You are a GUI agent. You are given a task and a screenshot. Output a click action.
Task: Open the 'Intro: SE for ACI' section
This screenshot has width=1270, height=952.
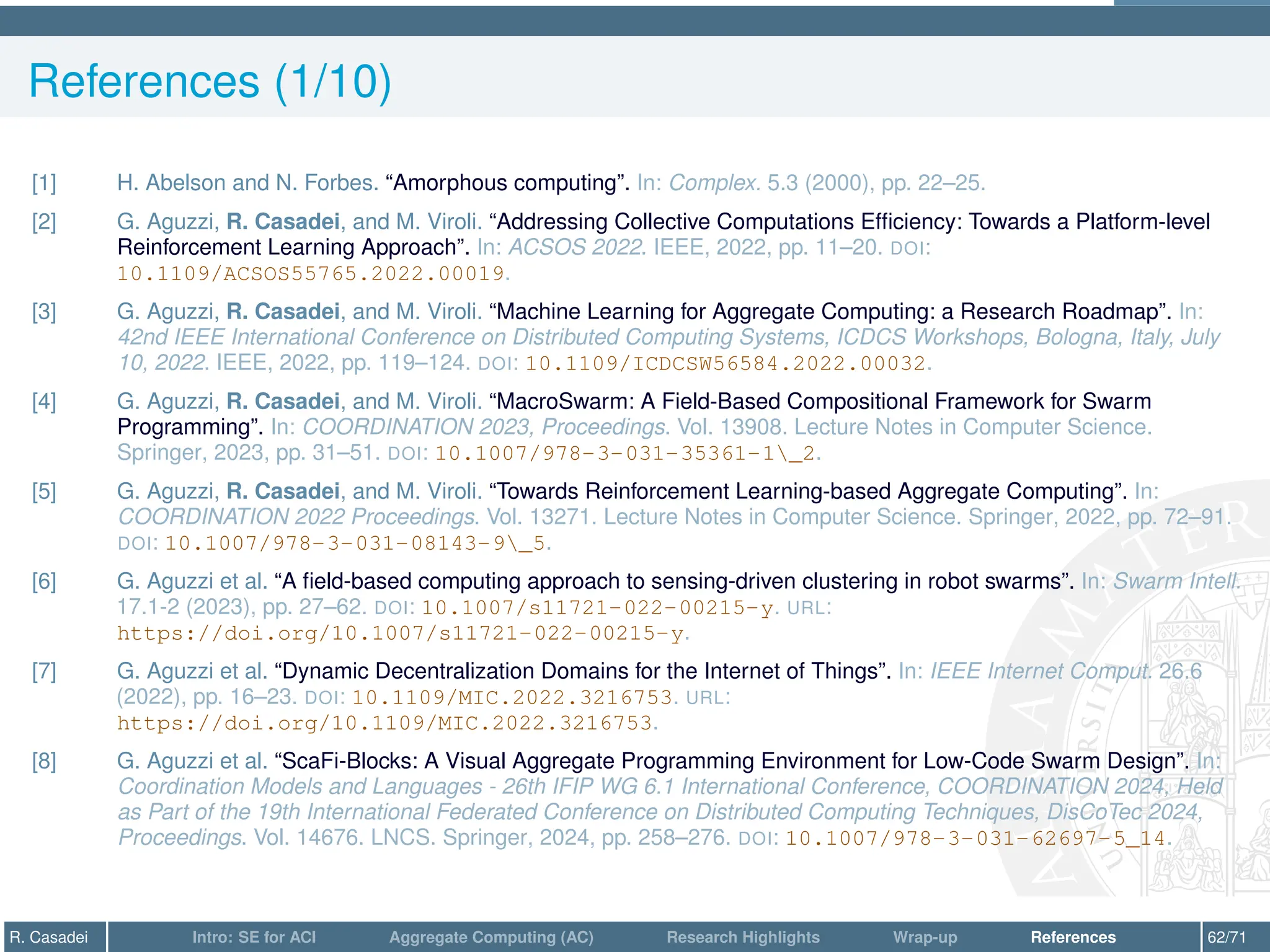tap(254, 937)
